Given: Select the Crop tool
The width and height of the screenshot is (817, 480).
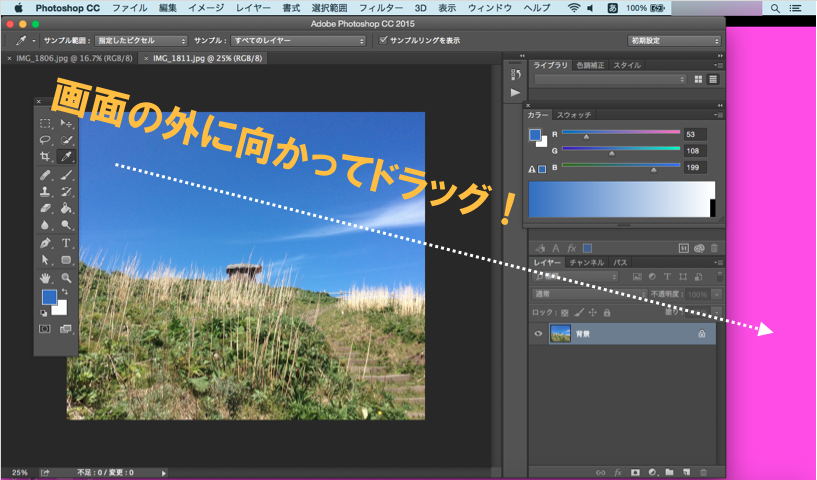Looking at the screenshot, I should tap(45, 156).
